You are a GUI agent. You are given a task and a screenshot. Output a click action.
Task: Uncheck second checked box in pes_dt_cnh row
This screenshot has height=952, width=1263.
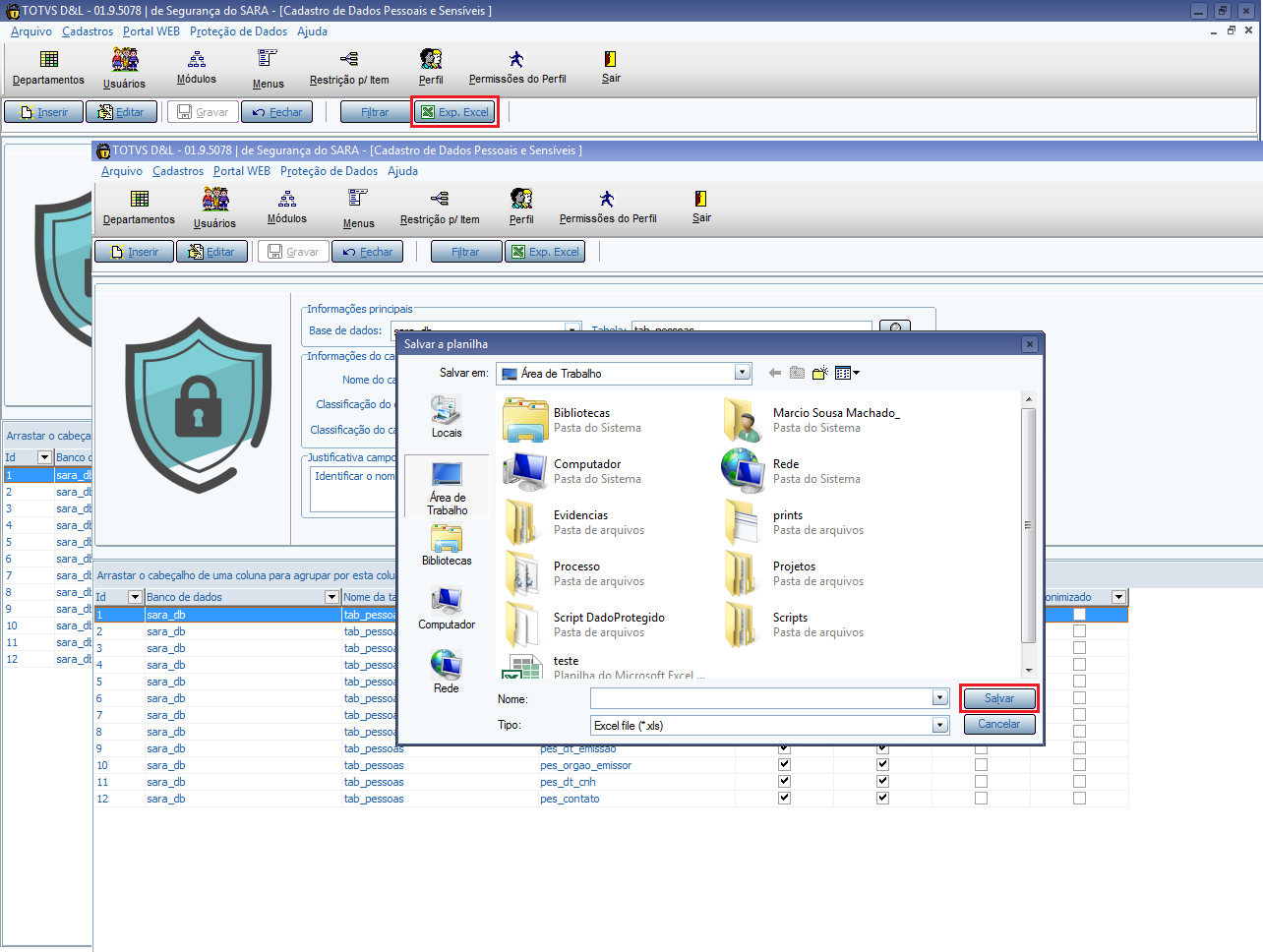coord(882,782)
